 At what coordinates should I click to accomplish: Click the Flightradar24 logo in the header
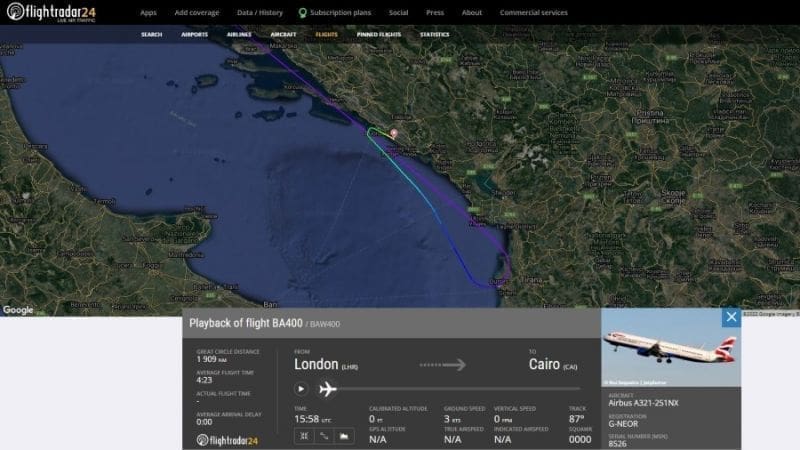pyautogui.click(x=51, y=12)
